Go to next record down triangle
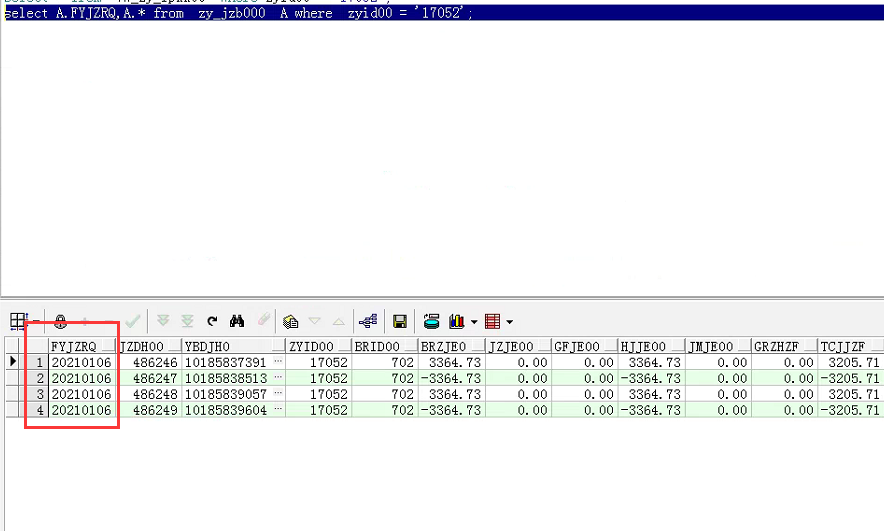884x531 pixels. 315,321
